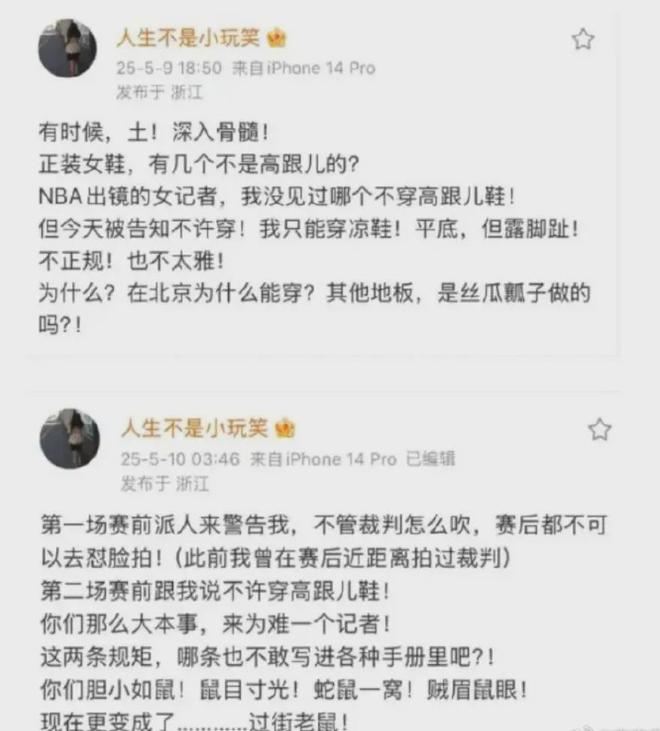
Task: Favorite the 25-5-9 post with star icon
Action: pyautogui.click(x=583, y=39)
